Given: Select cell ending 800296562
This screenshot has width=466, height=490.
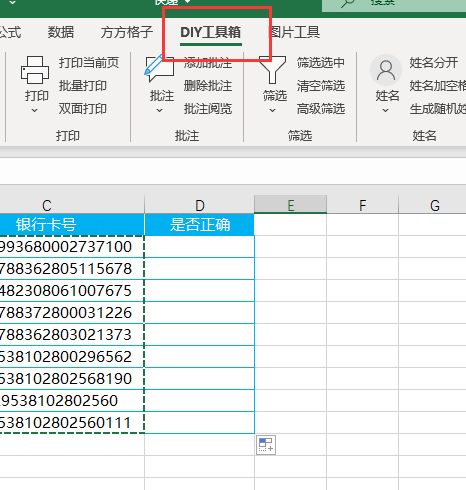Looking at the screenshot, I should click(72, 357).
